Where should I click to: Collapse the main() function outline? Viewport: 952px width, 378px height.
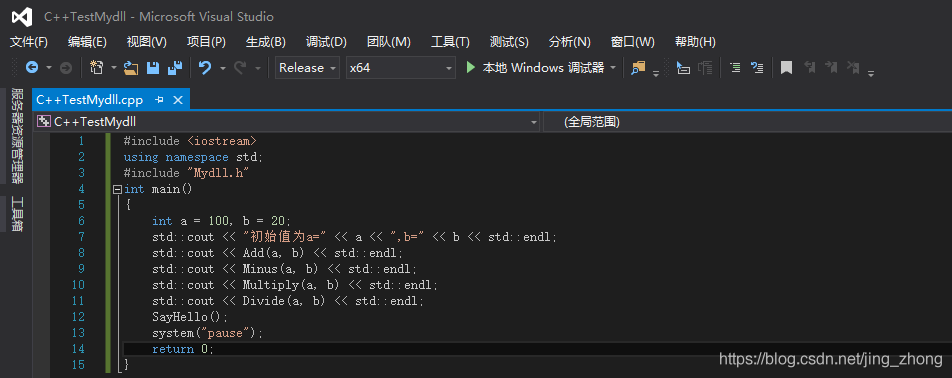click(x=117, y=189)
